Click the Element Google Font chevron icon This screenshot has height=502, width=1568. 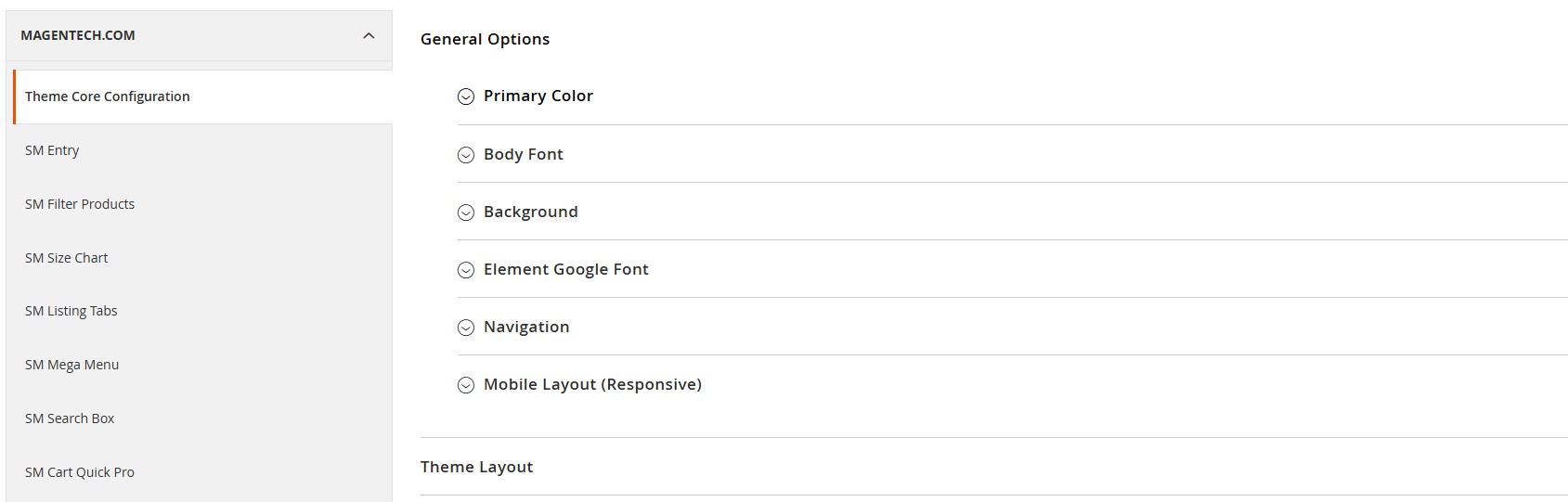pos(466,270)
